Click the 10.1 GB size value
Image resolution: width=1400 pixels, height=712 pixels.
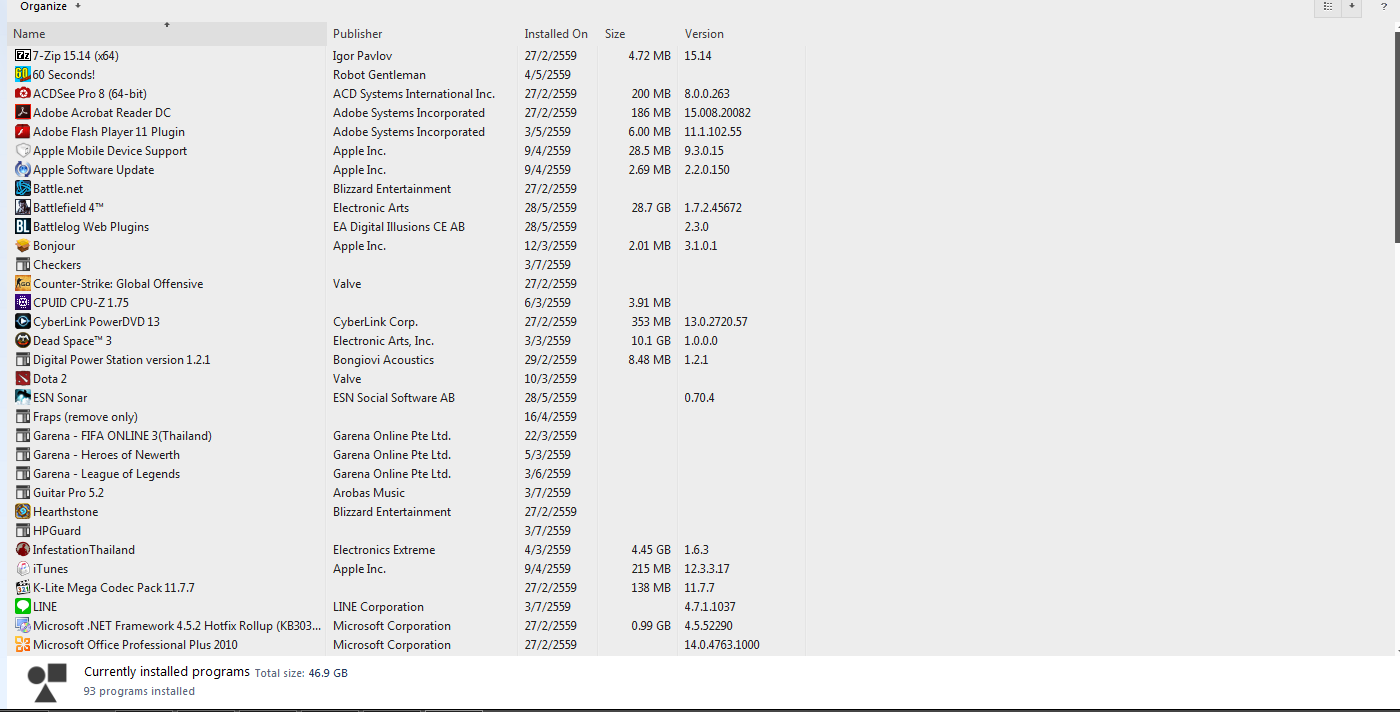(651, 341)
